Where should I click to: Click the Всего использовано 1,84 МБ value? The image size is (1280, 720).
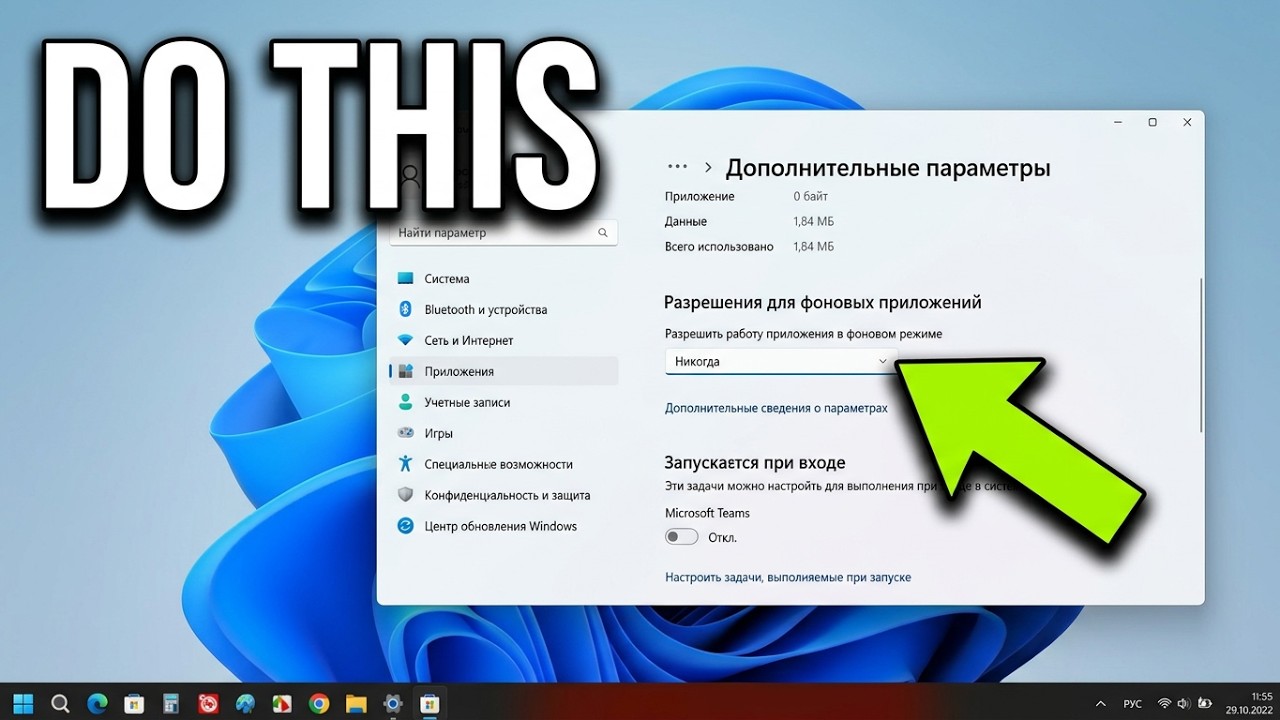(813, 247)
